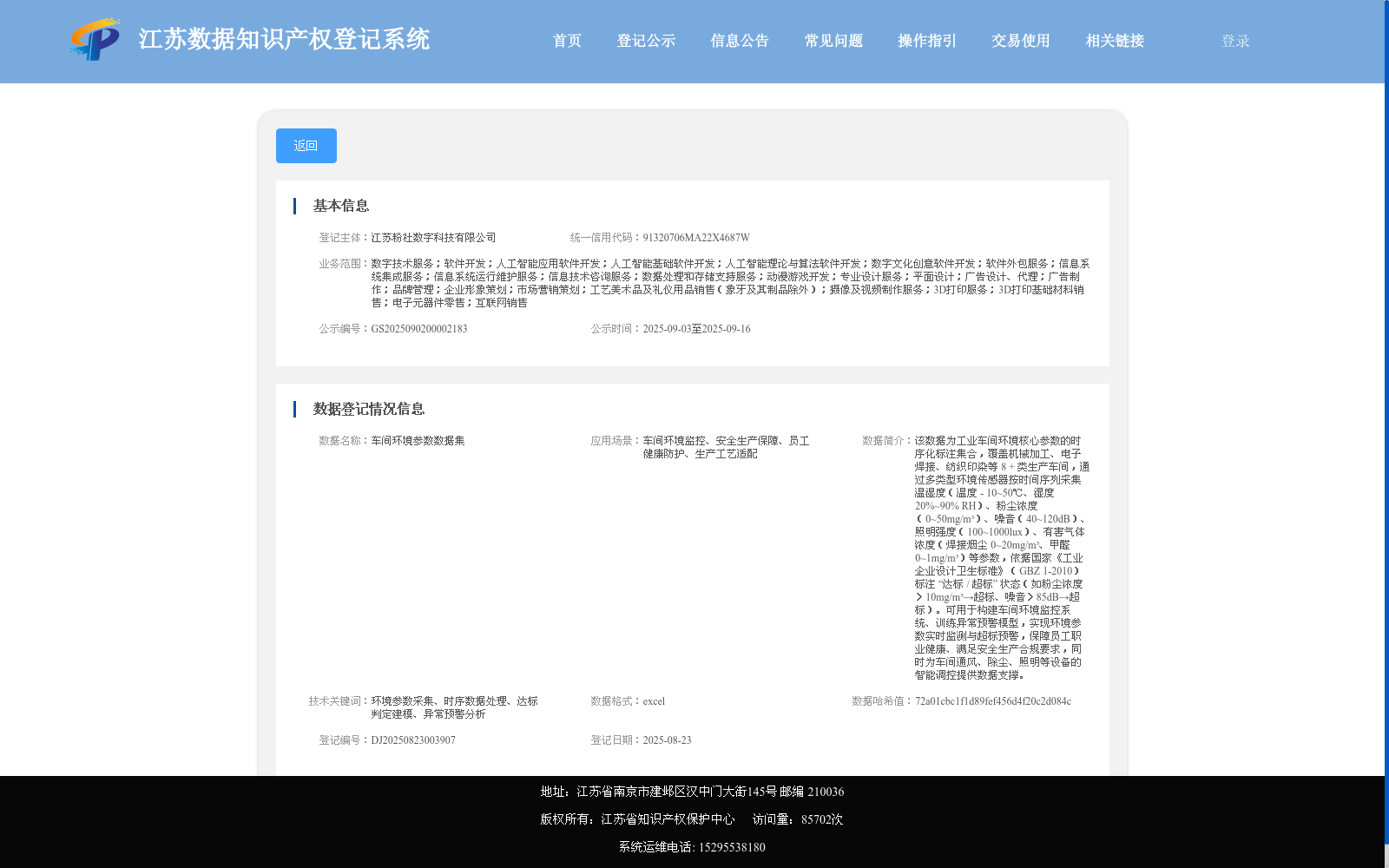Click the 江苏数据知识产权登记系统 site title
The image size is (1389, 868).
point(284,39)
